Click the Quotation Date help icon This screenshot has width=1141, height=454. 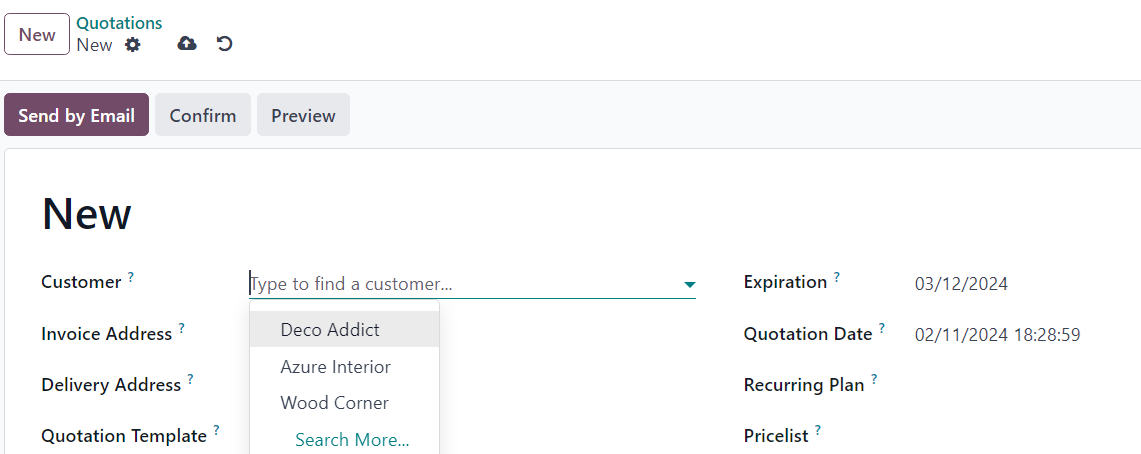click(x=882, y=328)
